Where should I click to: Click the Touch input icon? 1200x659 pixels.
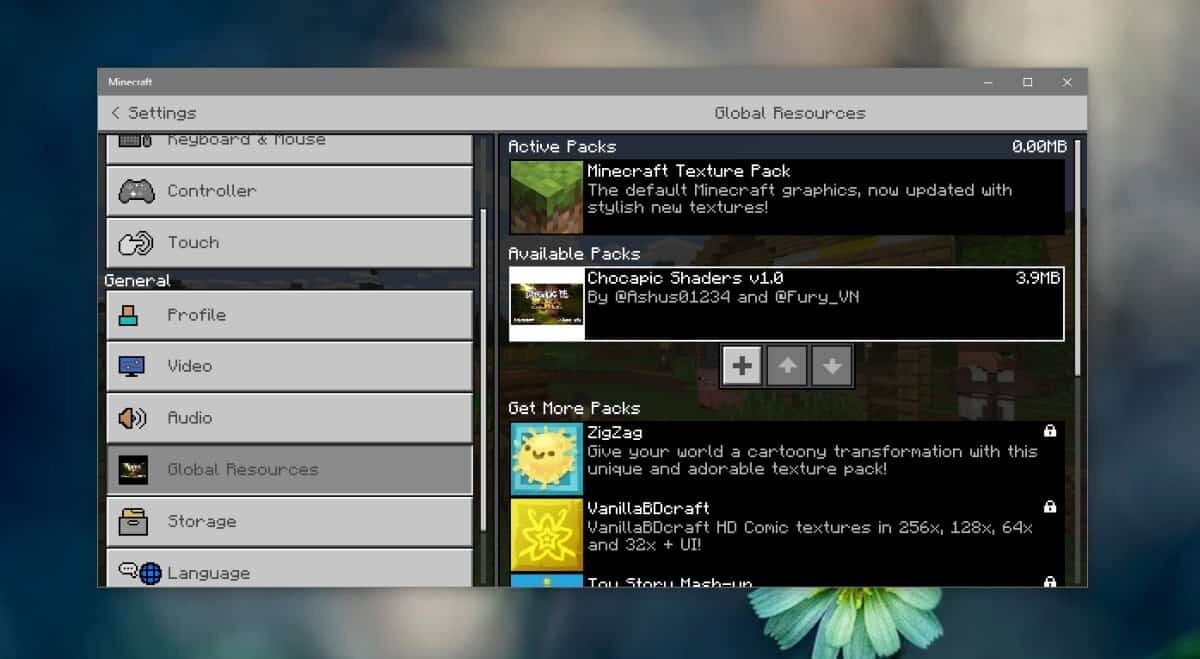click(x=137, y=242)
